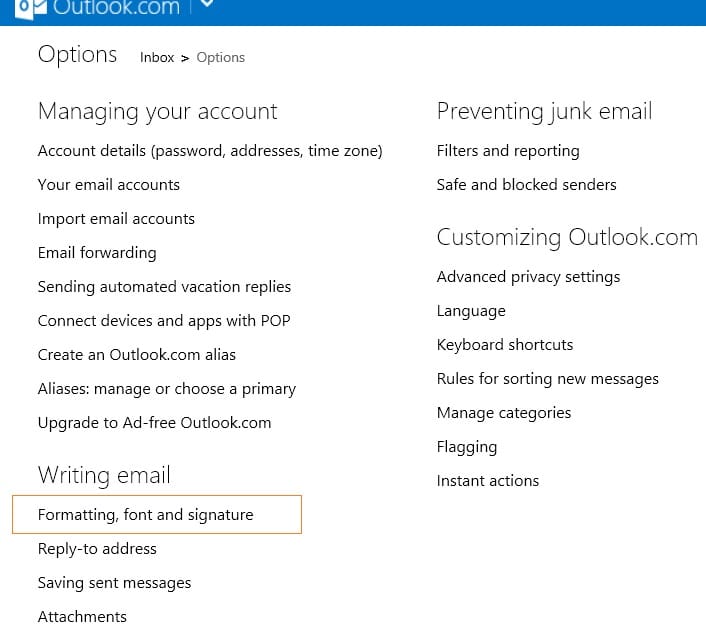Click the large Options page title
The height and width of the screenshot is (633, 706).
click(77, 55)
